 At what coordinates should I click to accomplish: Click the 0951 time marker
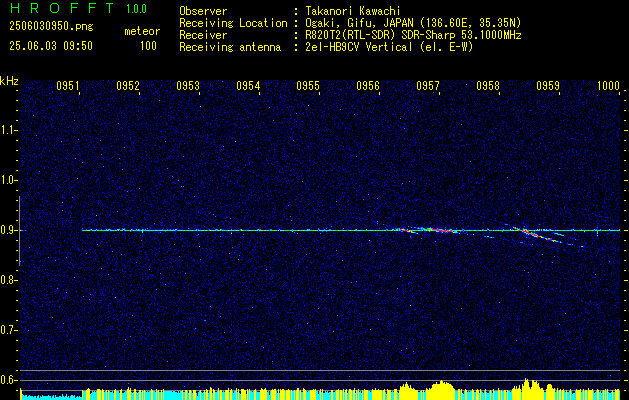pyautogui.click(x=68, y=86)
